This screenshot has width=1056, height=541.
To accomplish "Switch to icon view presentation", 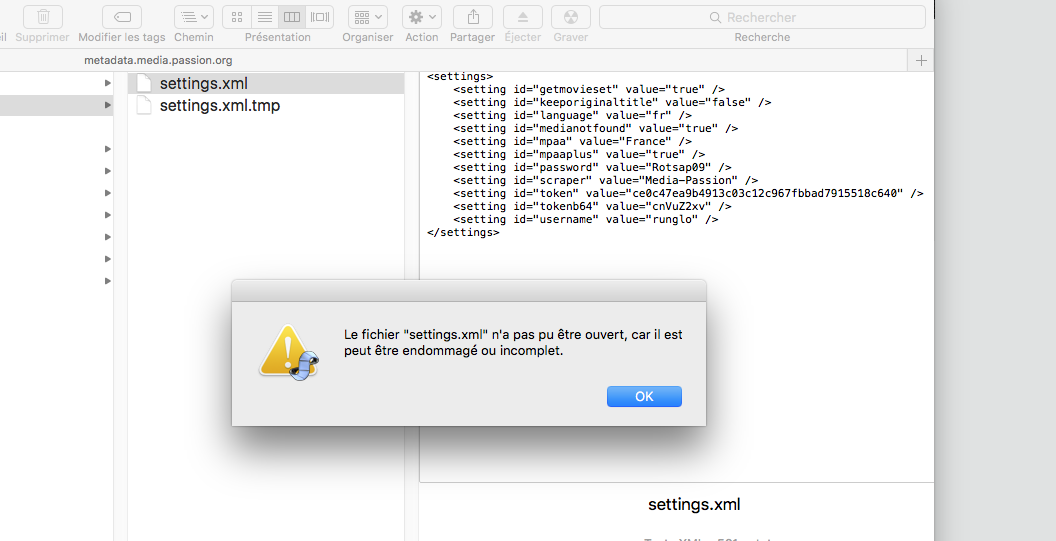I will 237,17.
